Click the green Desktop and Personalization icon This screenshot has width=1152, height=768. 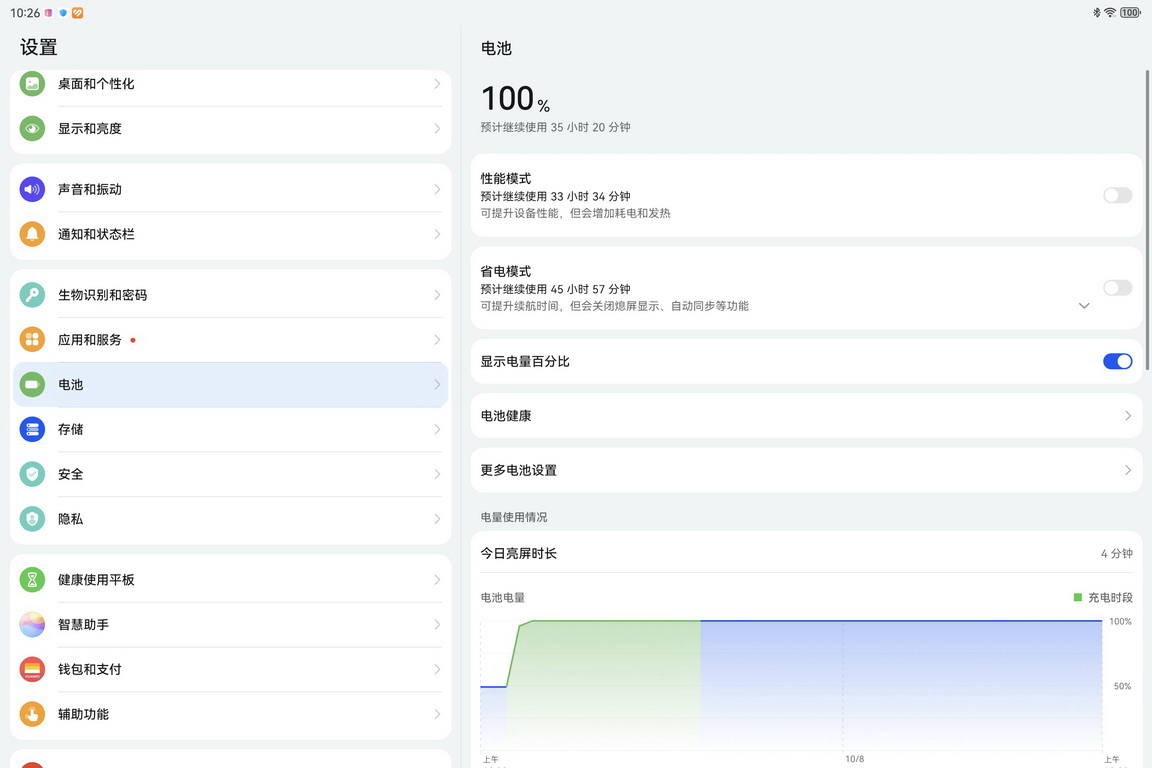click(32, 84)
